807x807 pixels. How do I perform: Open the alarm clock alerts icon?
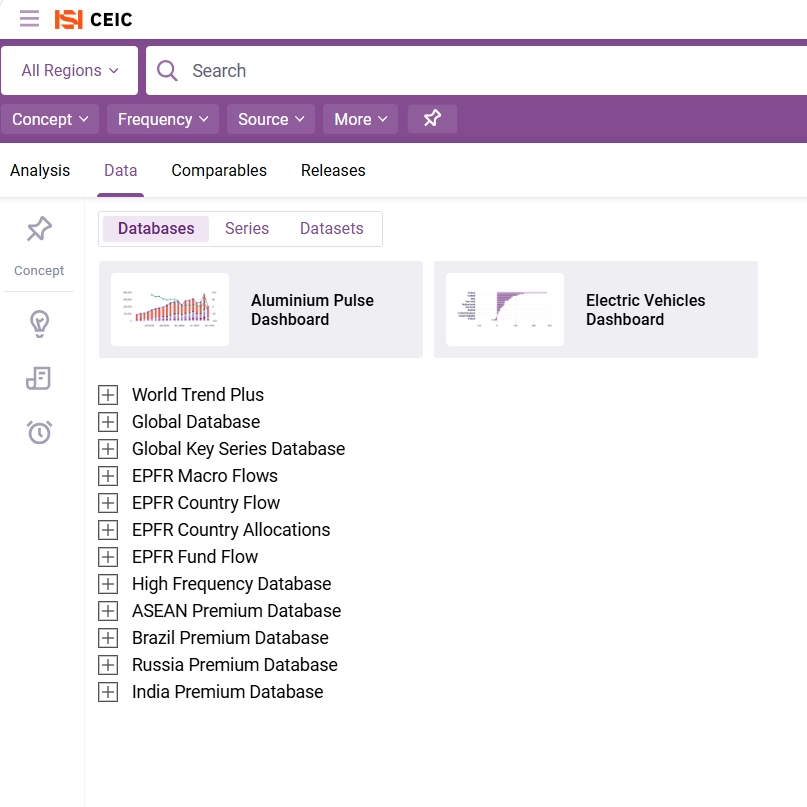tap(39, 432)
